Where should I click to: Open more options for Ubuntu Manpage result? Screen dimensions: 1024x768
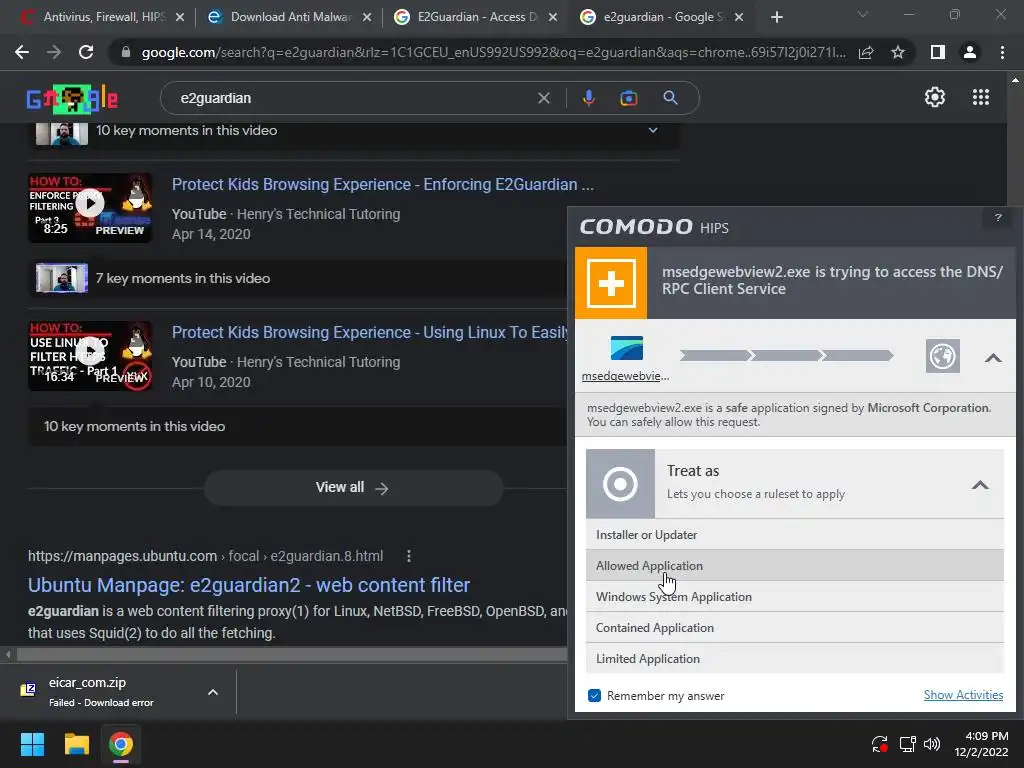pos(409,556)
